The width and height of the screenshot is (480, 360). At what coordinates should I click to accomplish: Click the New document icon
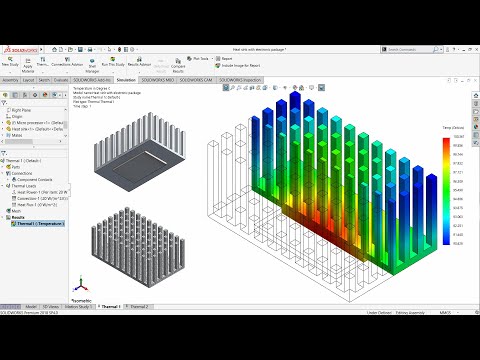tap(61, 49)
